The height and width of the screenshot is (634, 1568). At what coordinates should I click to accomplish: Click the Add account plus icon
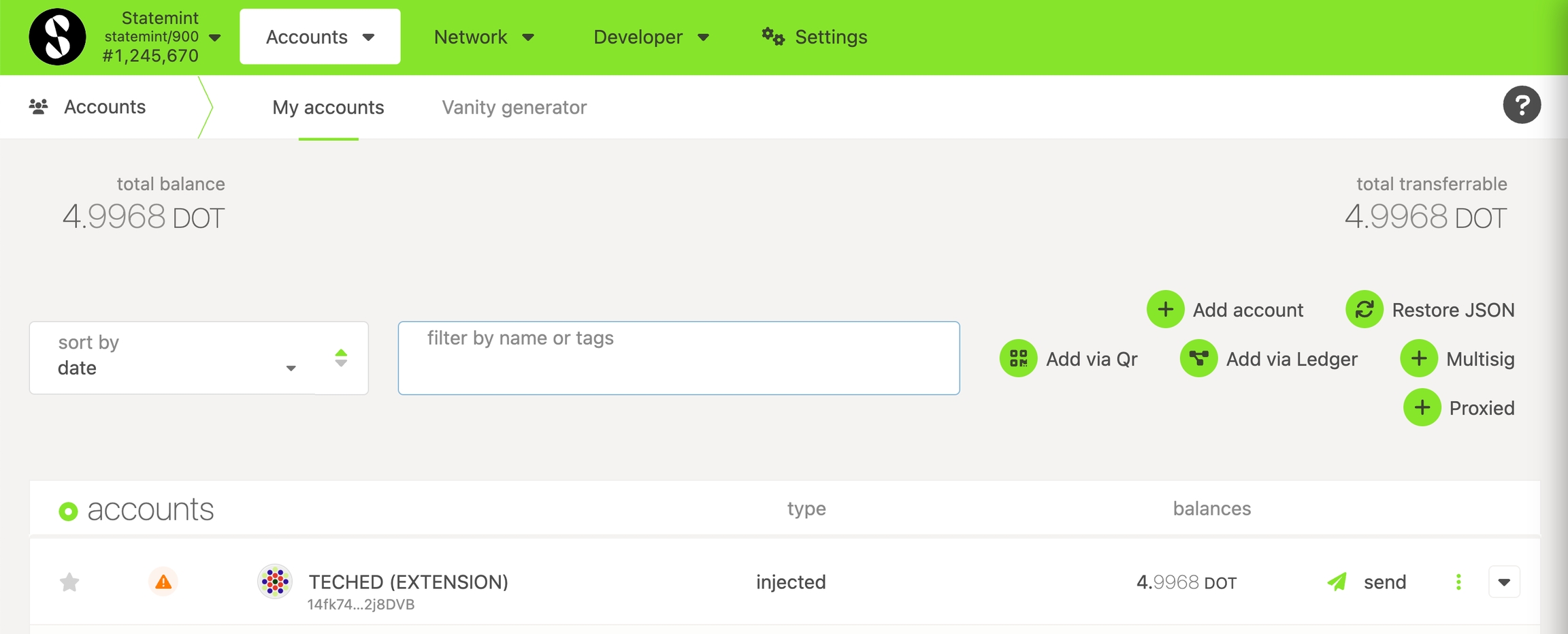[1165, 309]
